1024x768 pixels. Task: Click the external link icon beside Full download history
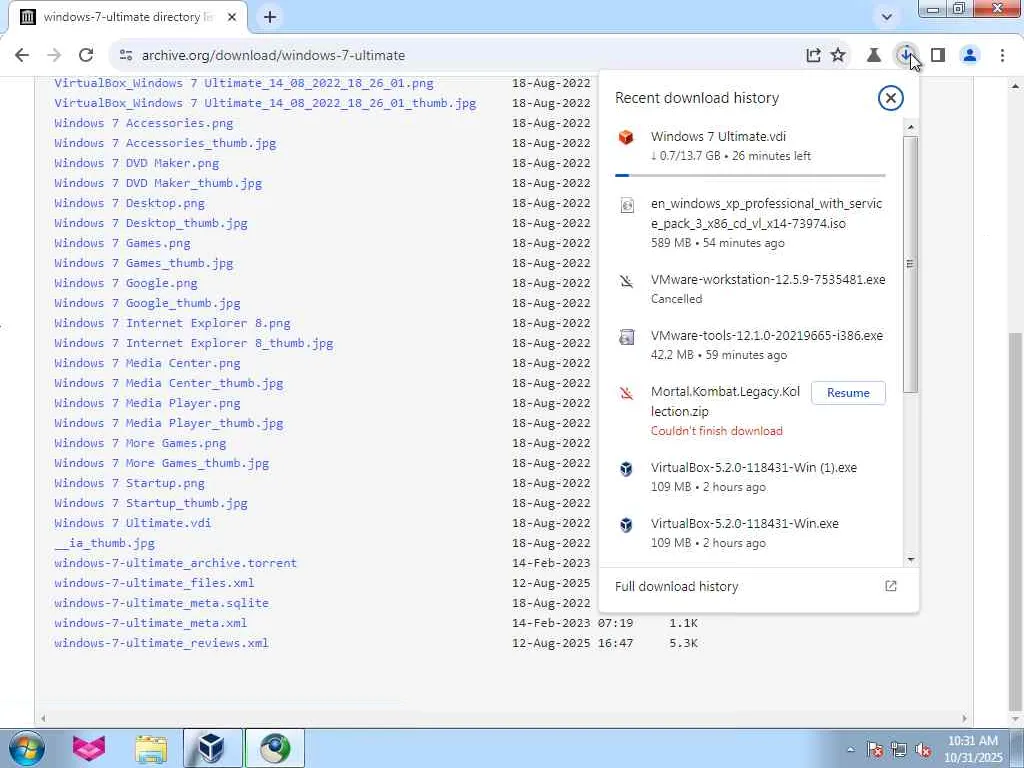pos(890,586)
